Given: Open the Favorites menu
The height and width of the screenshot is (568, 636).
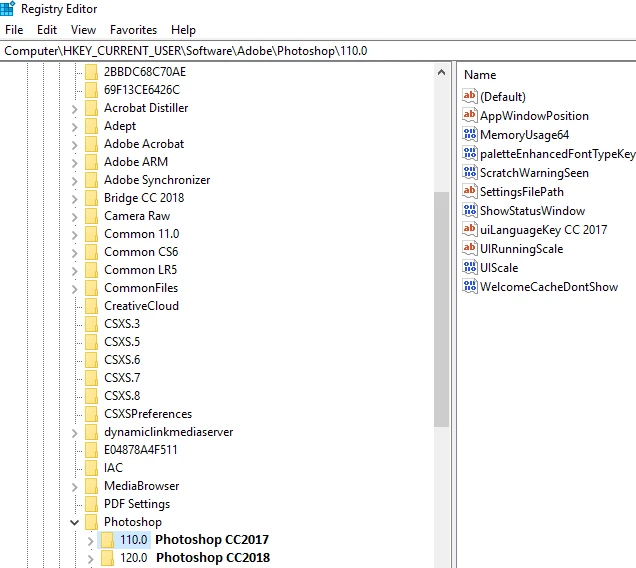Looking at the screenshot, I should point(133,30).
